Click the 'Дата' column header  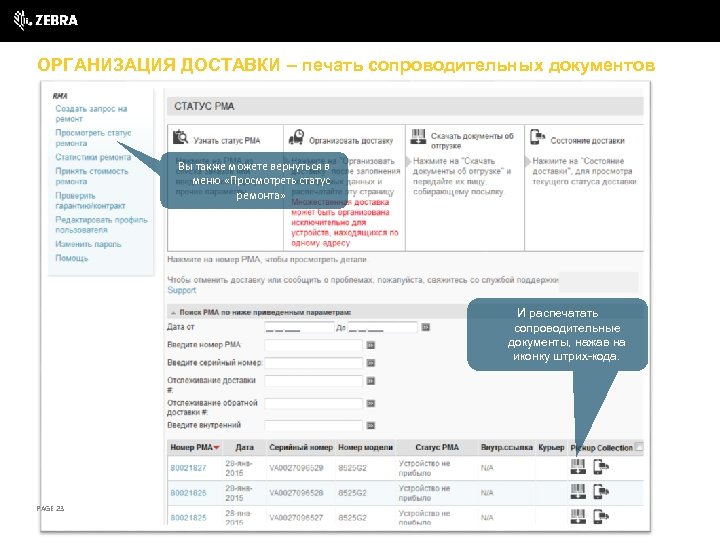[x=244, y=447]
